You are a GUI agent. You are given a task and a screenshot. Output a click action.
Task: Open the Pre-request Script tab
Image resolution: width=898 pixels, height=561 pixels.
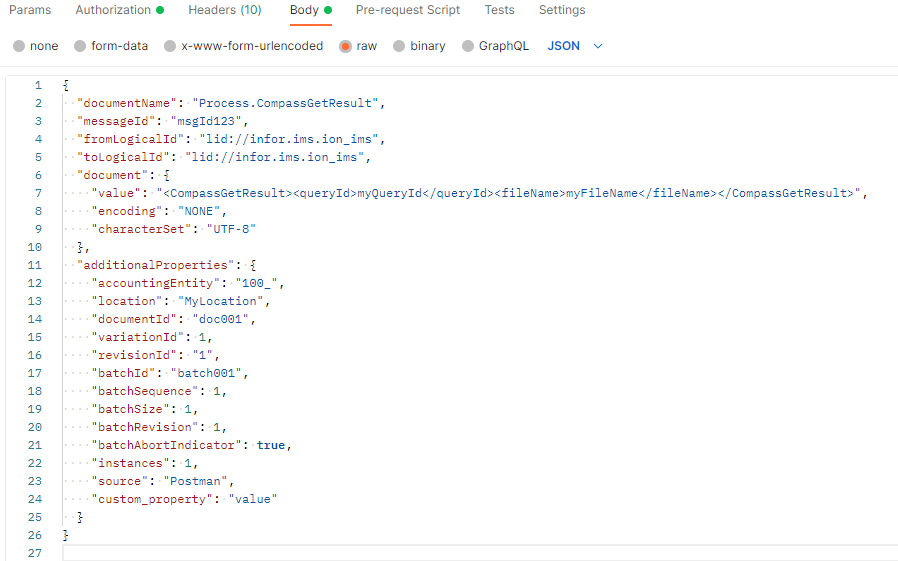pyautogui.click(x=408, y=10)
